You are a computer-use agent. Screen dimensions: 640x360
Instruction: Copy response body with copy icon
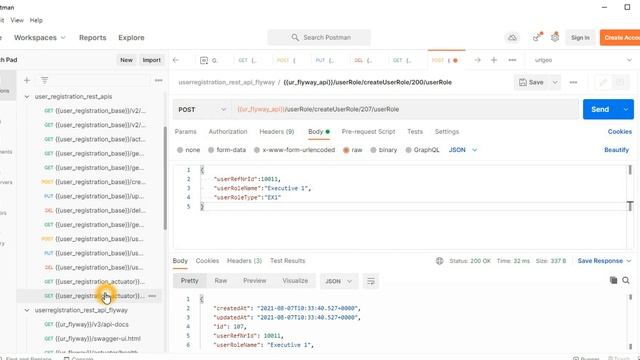613,280
